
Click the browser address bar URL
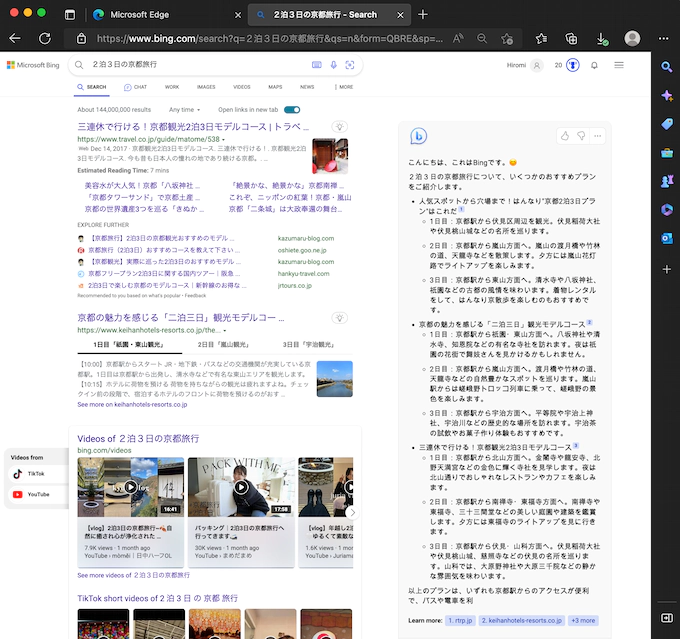click(269, 39)
